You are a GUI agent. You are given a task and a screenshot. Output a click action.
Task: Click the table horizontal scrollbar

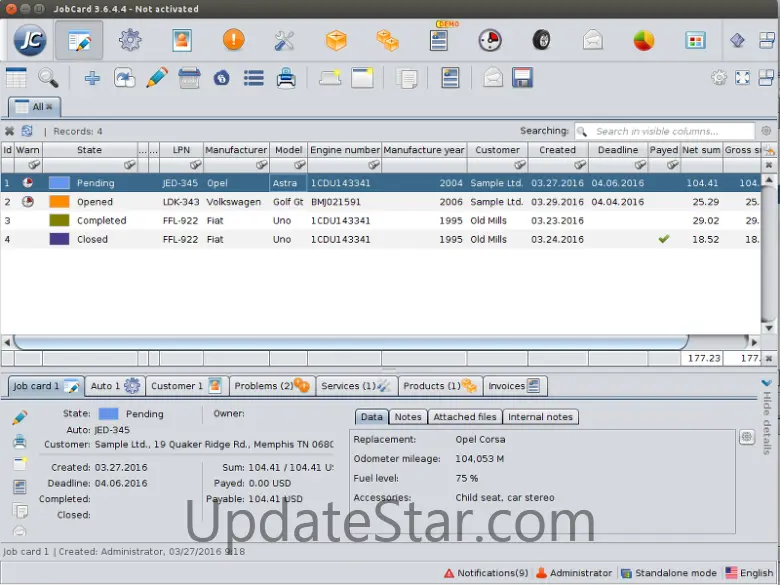[351, 342]
